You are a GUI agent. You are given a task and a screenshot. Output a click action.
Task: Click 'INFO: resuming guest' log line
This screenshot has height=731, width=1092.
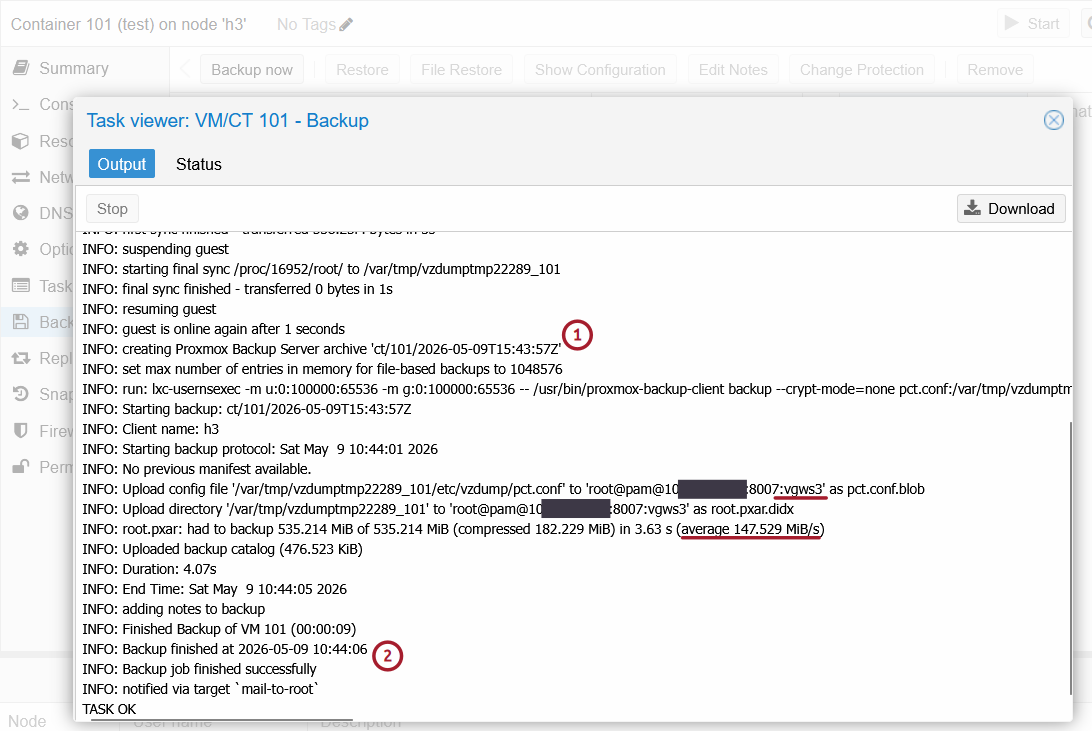click(x=149, y=308)
